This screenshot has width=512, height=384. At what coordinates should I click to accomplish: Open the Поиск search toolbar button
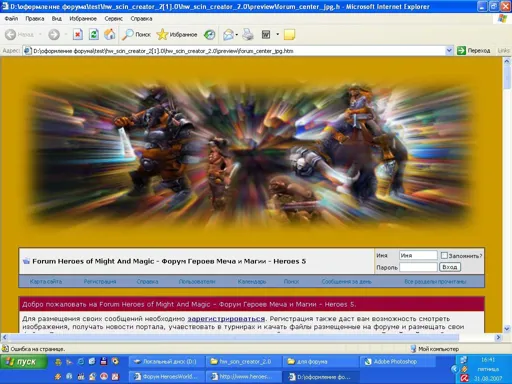click(x=136, y=34)
